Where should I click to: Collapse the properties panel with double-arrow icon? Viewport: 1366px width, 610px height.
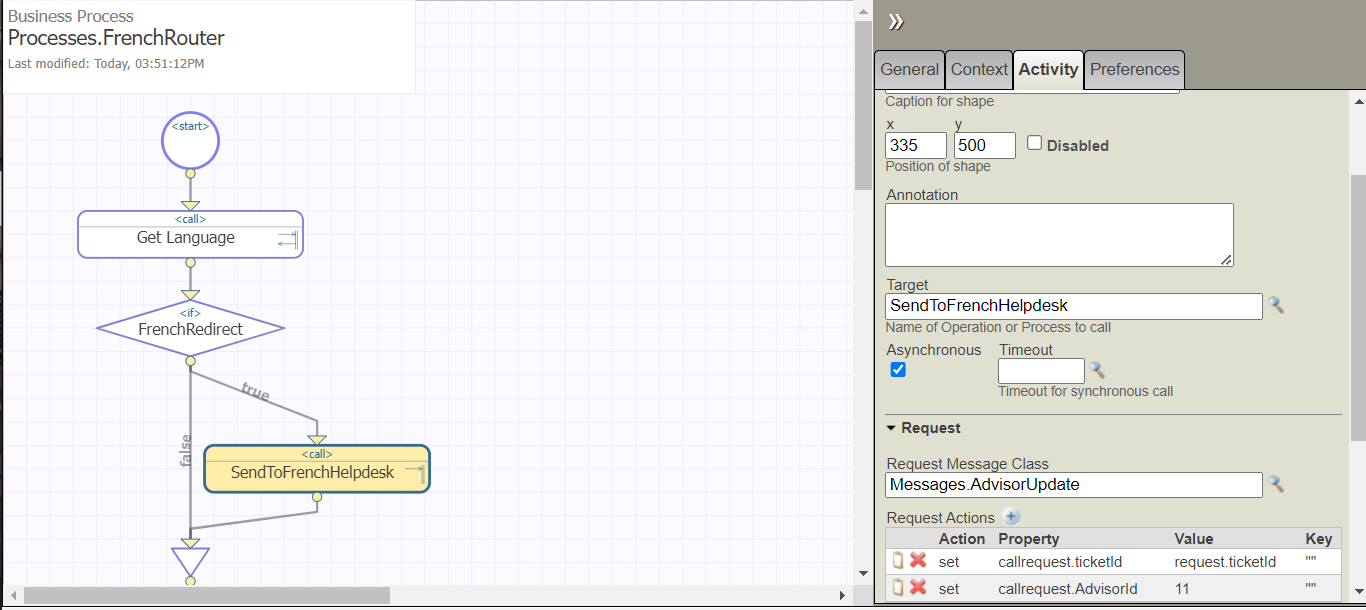896,22
